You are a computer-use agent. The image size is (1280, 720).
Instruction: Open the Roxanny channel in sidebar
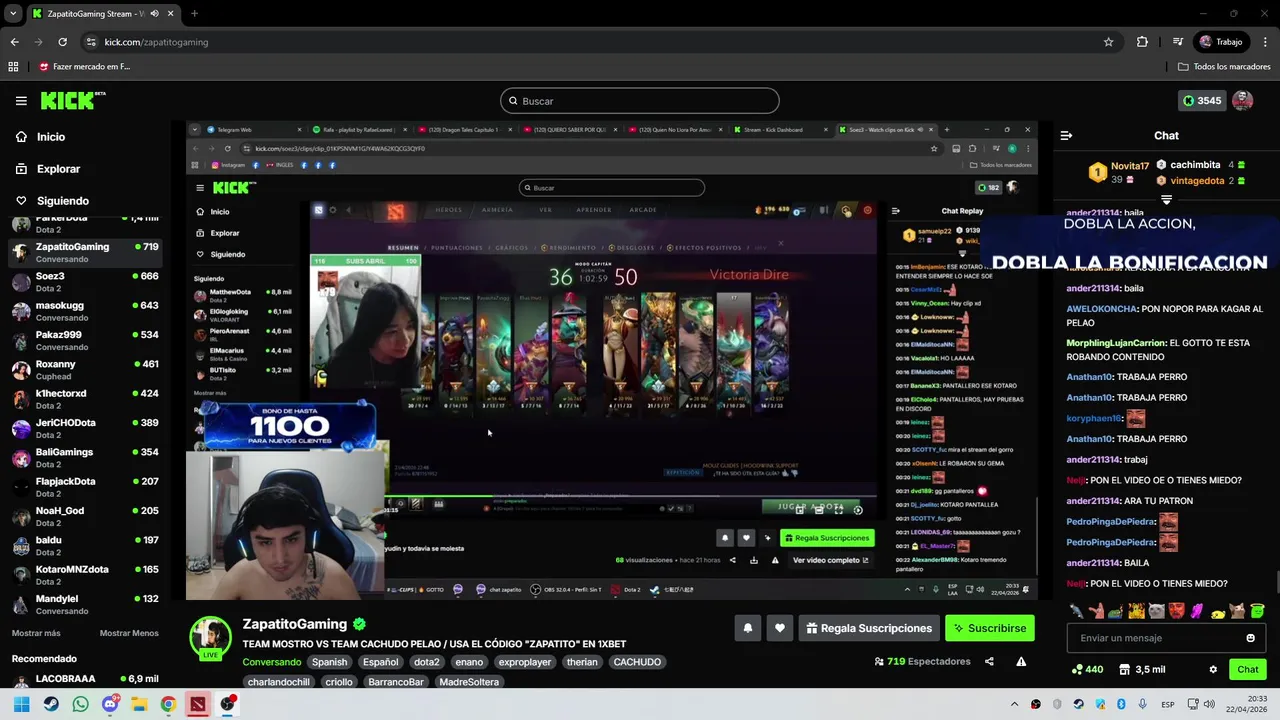(85, 369)
